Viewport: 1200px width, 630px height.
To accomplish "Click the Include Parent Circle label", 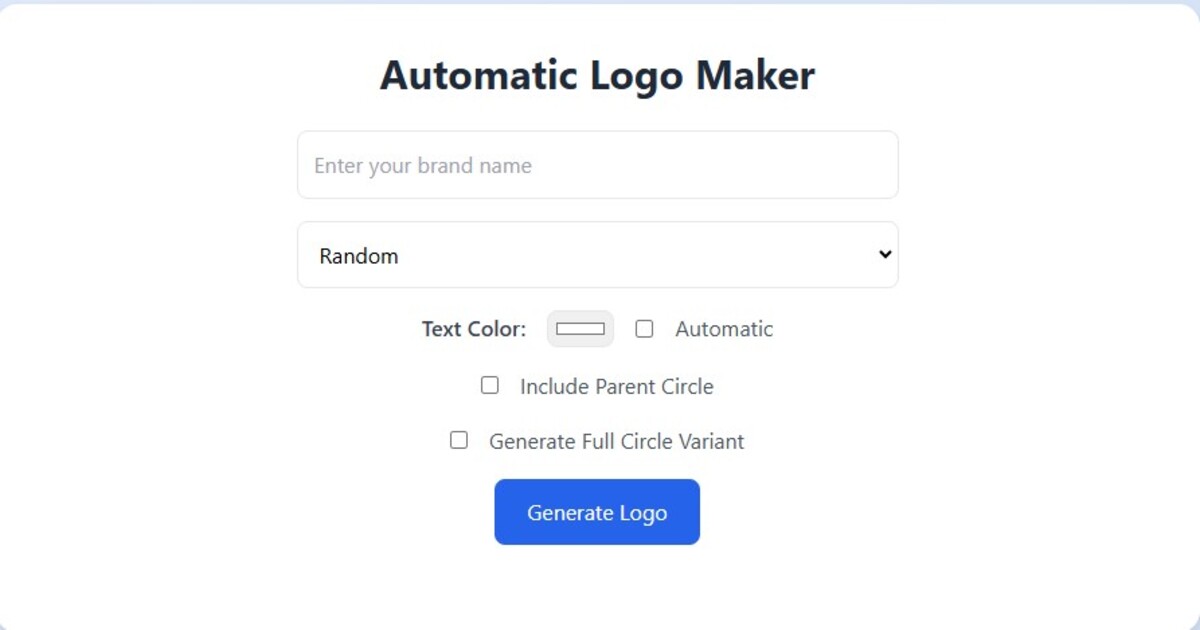I will point(615,386).
